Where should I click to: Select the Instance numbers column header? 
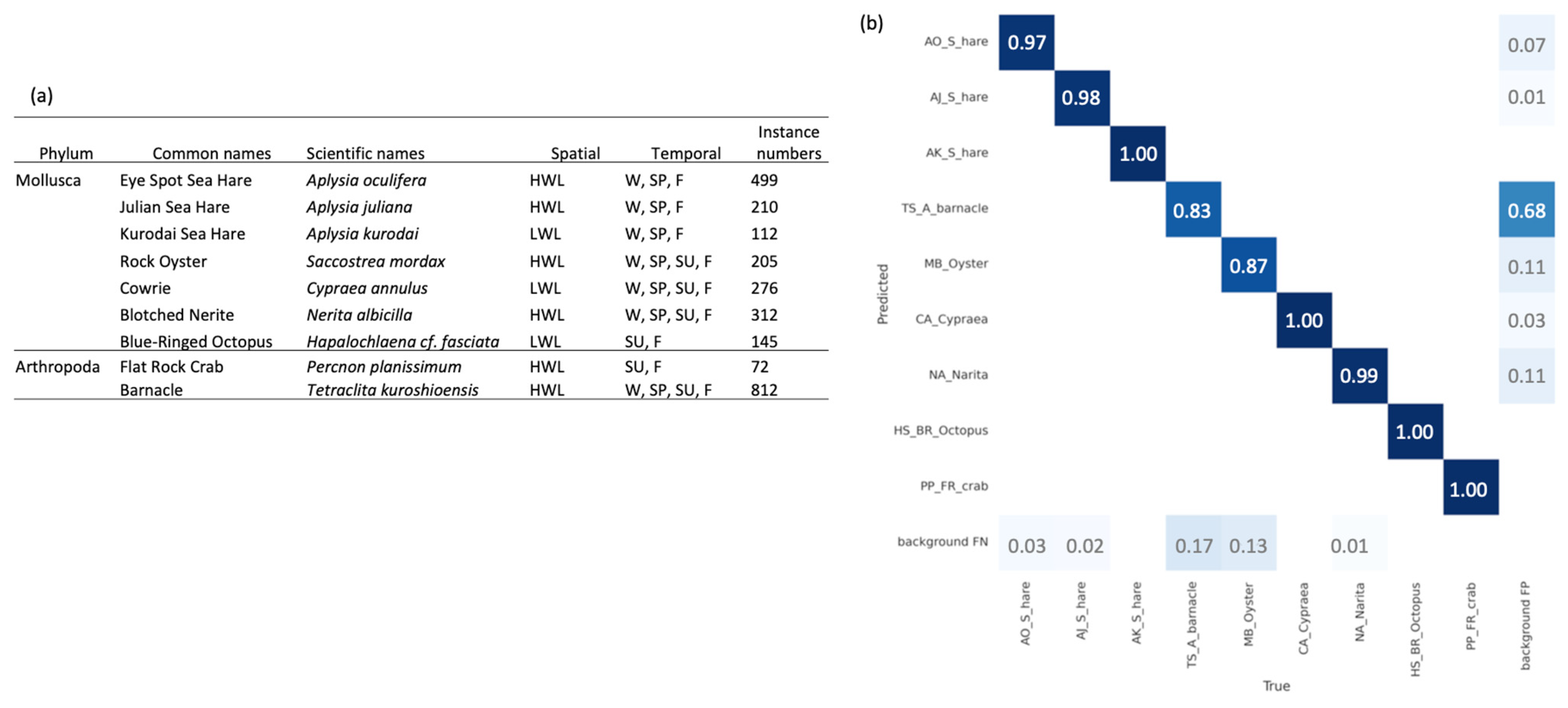coord(789,143)
